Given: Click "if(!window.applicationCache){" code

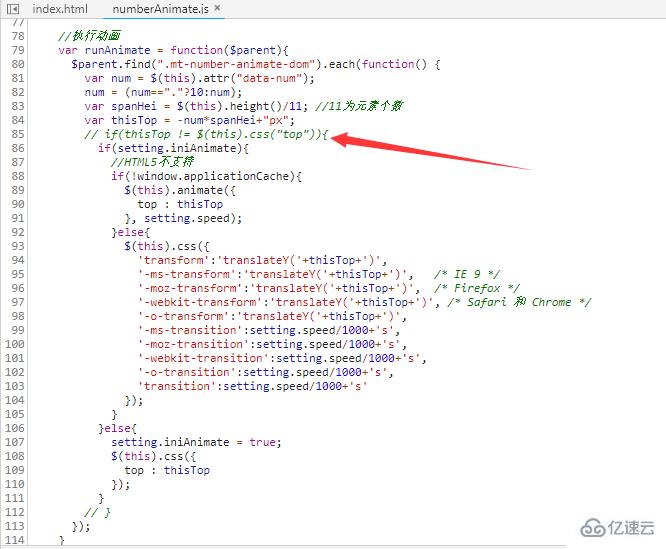Looking at the screenshot, I should [206, 176].
